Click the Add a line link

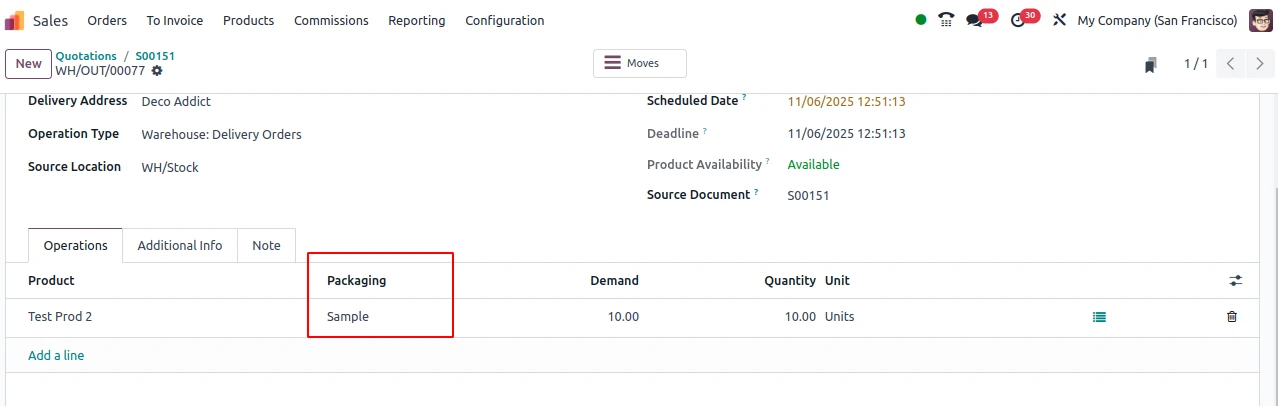coord(56,355)
